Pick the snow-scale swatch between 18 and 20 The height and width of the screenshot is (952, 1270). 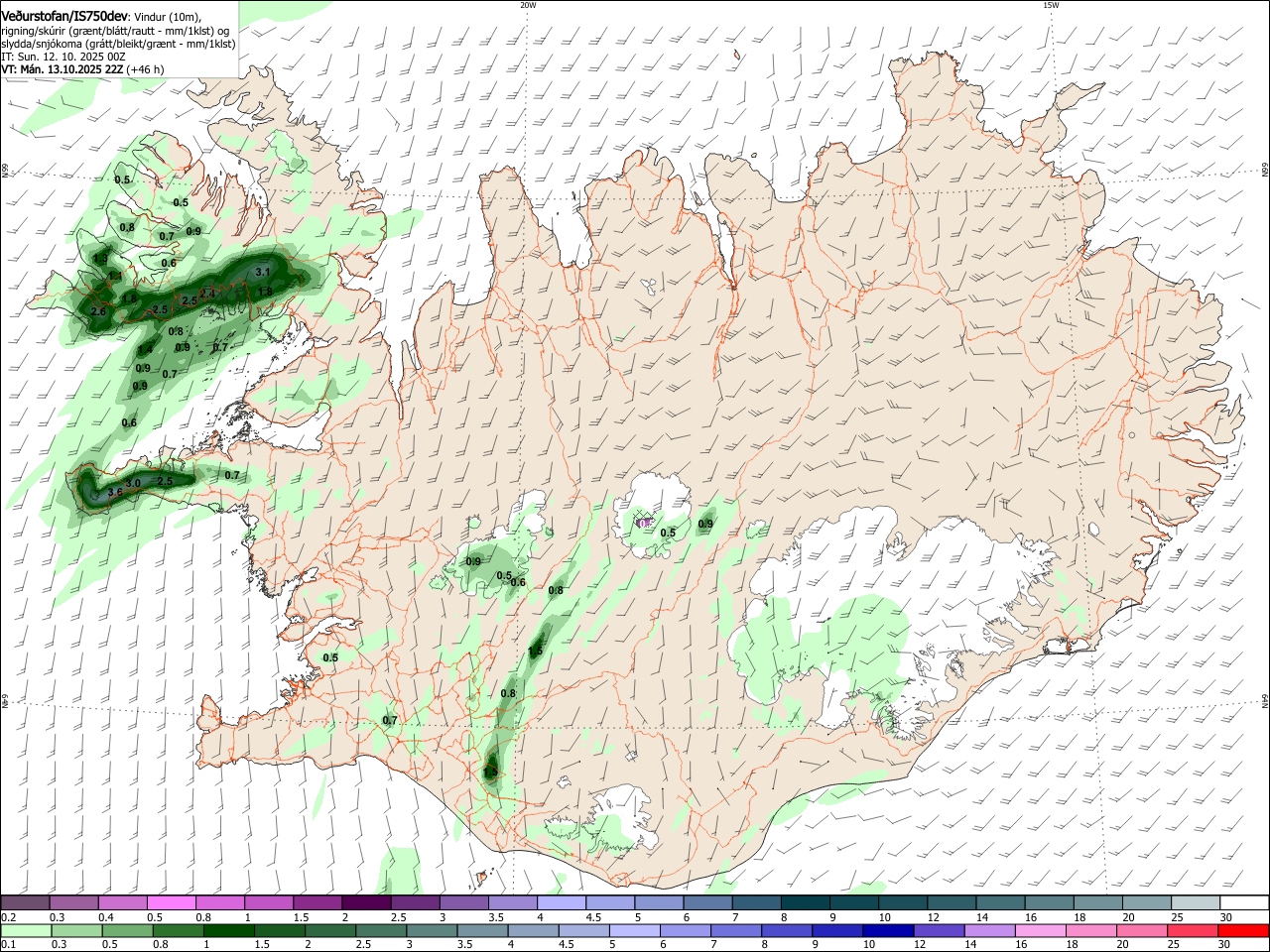1096,903
